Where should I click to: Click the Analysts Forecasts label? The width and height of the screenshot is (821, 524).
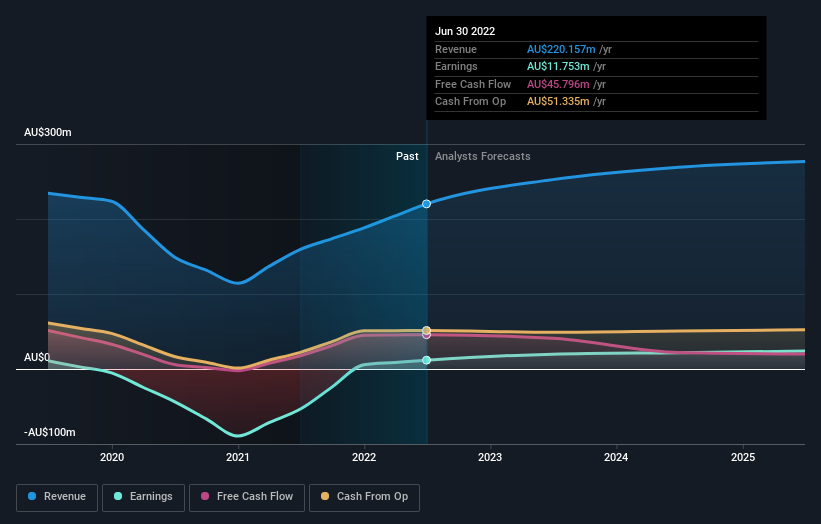click(x=483, y=157)
